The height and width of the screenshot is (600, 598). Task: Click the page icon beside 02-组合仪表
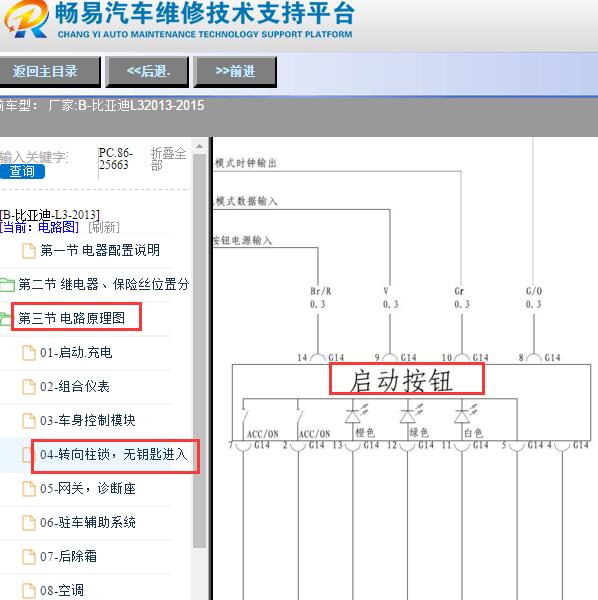[29, 387]
